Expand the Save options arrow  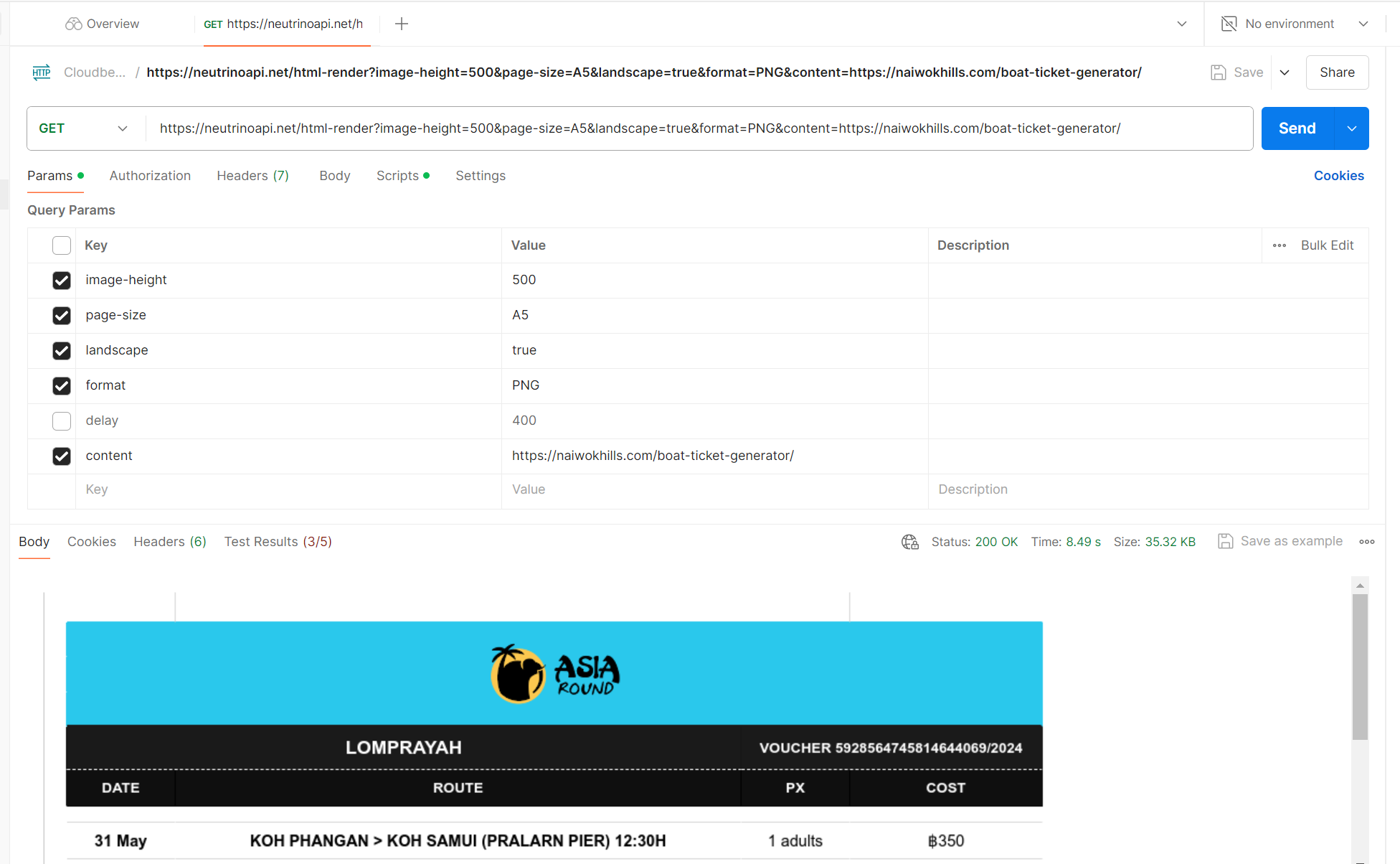tap(1285, 72)
